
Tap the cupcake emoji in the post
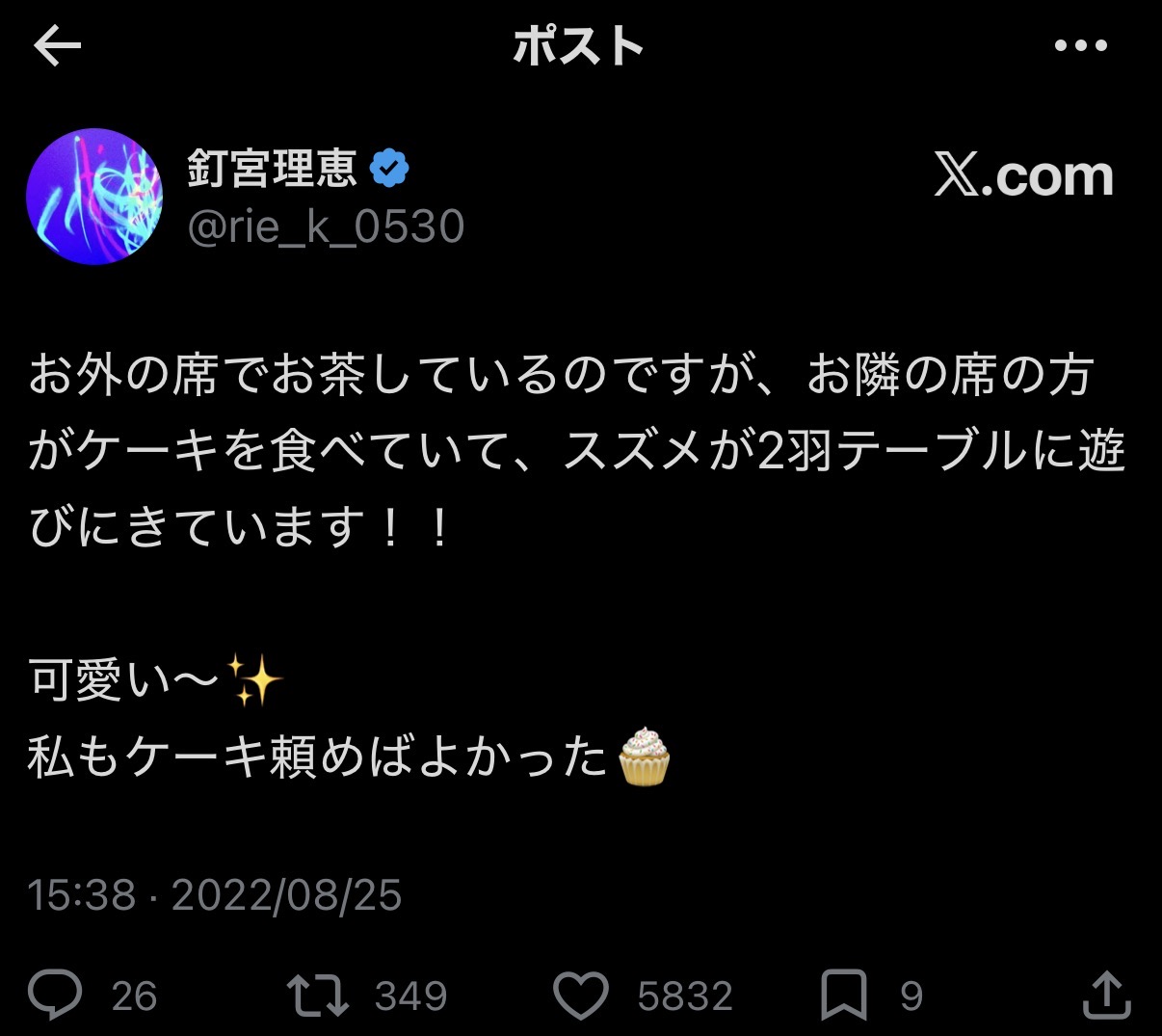tap(644, 757)
